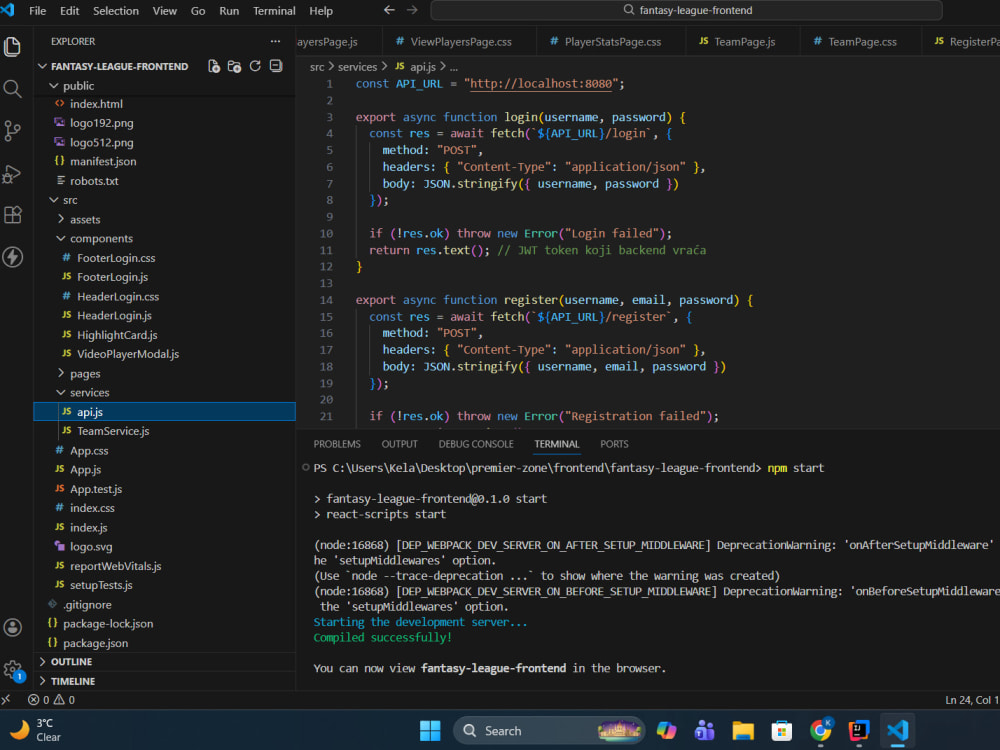The width and height of the screenshot is (1000, 750).
Task: Open Run and Debug view
Action: pos(13,173)
